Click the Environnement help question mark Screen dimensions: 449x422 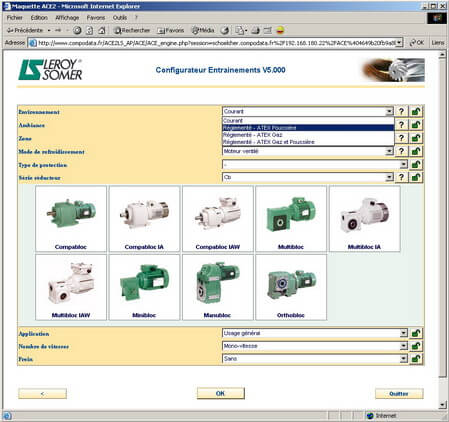(401, 111)
